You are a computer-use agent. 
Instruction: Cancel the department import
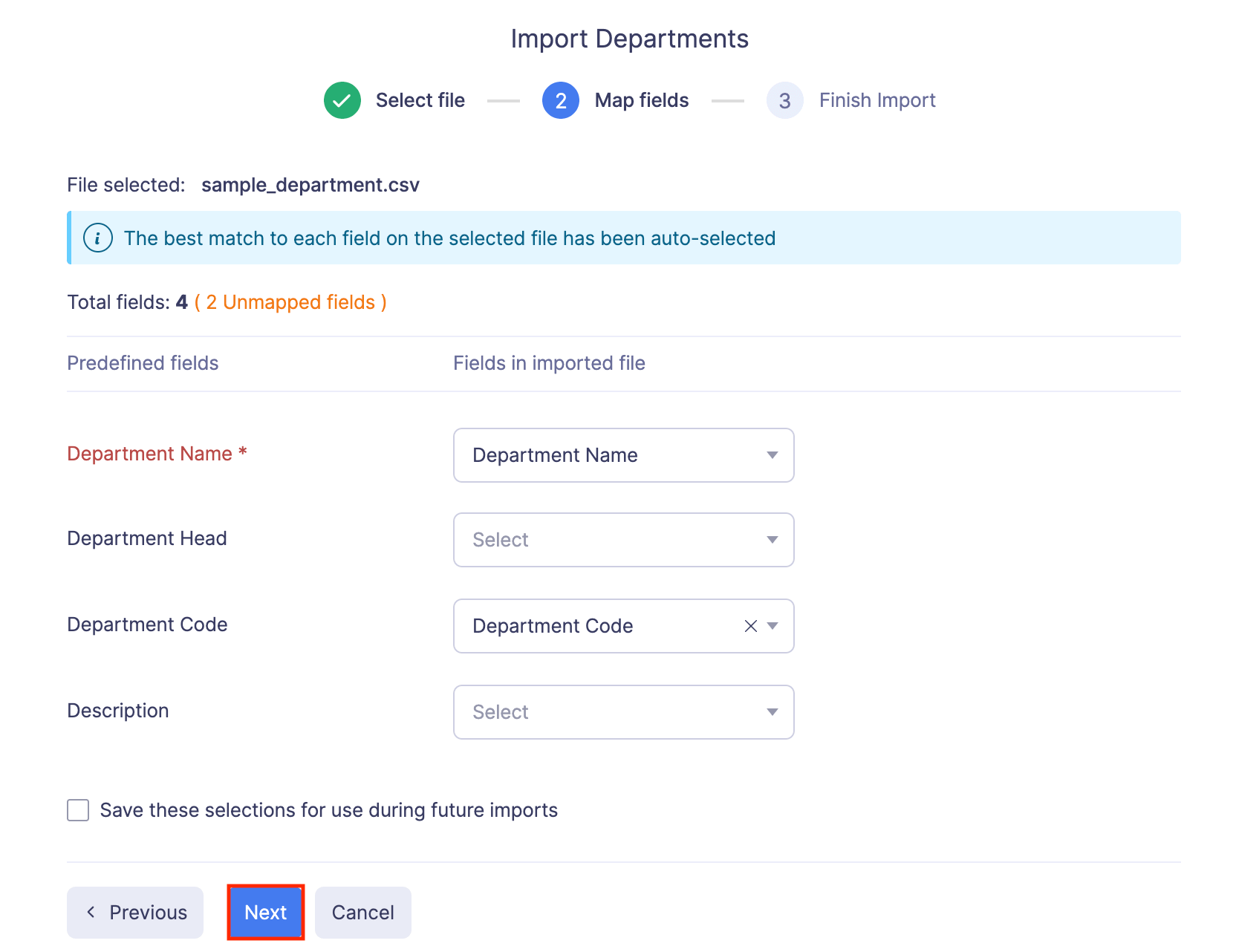(362, 913)
